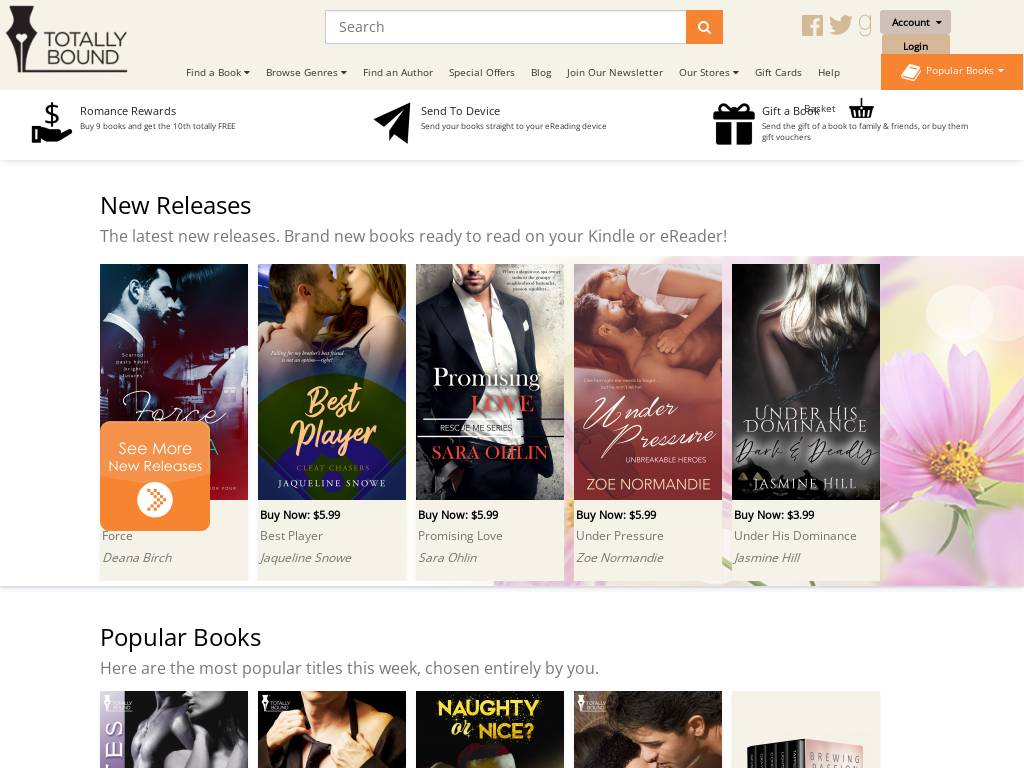Open the Goodreads icon
The image size is (1024, 768).
point(865,25)
